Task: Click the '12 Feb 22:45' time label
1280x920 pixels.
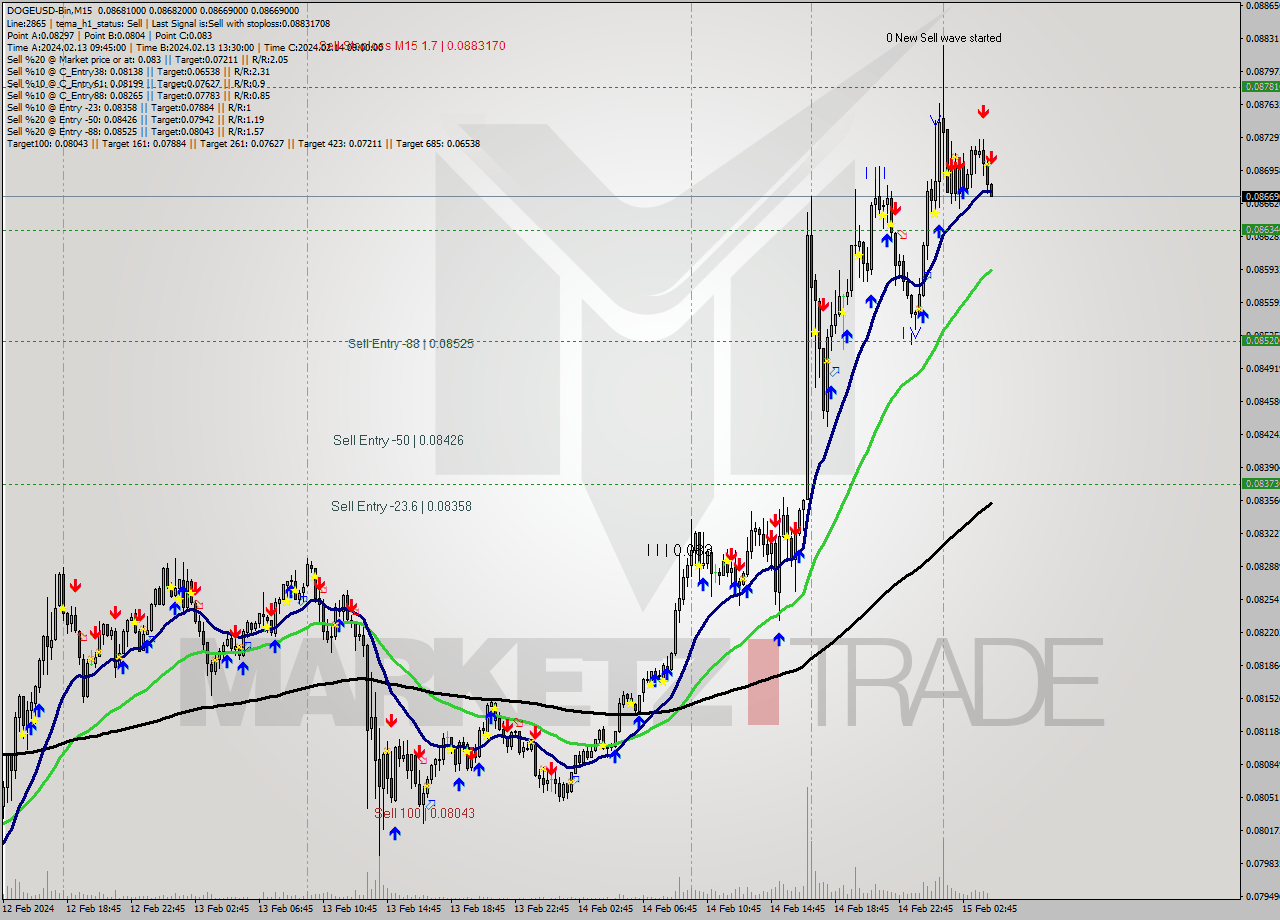Action: [x=158, y=909]
